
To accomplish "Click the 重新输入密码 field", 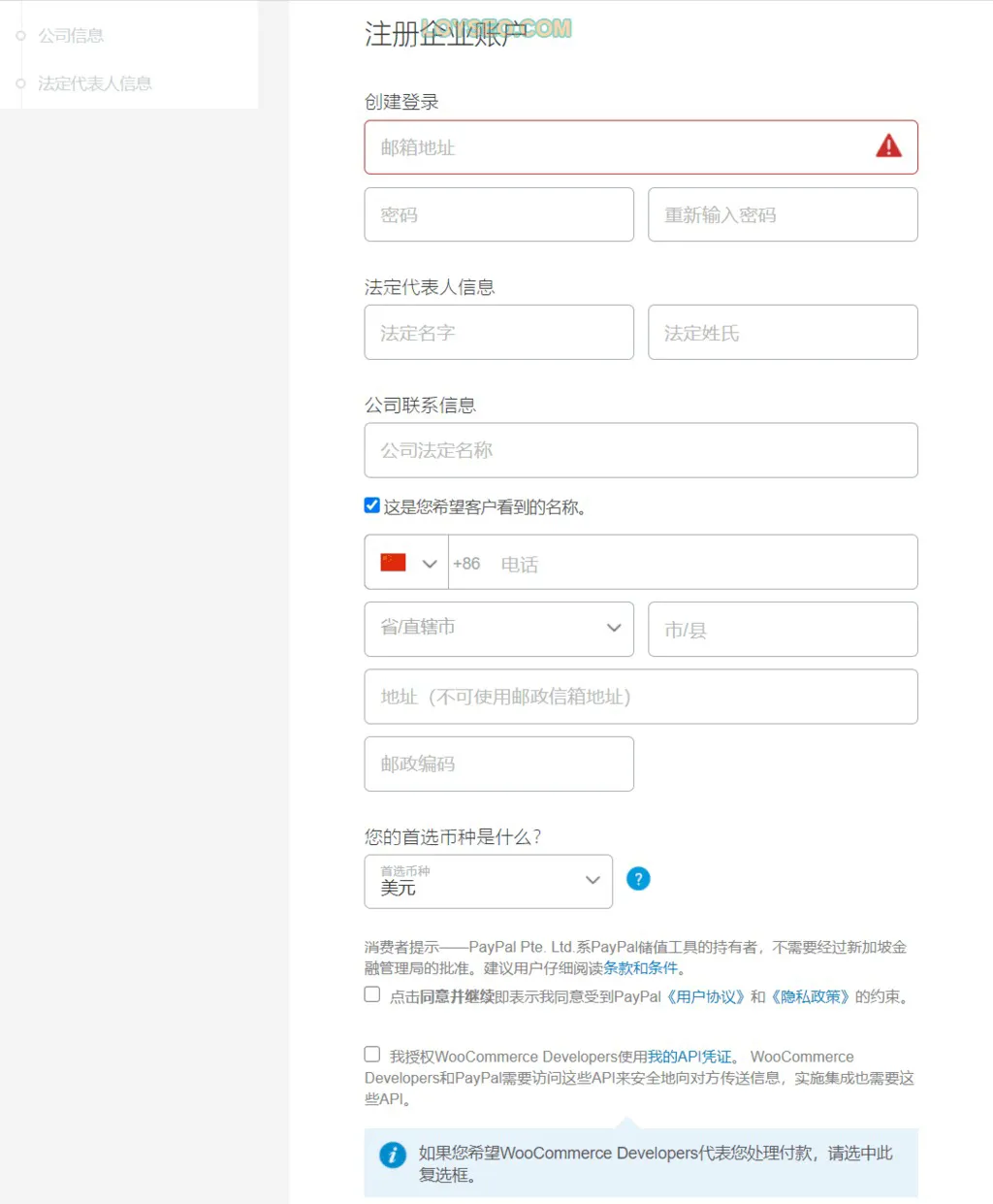I will click(783, 214).
